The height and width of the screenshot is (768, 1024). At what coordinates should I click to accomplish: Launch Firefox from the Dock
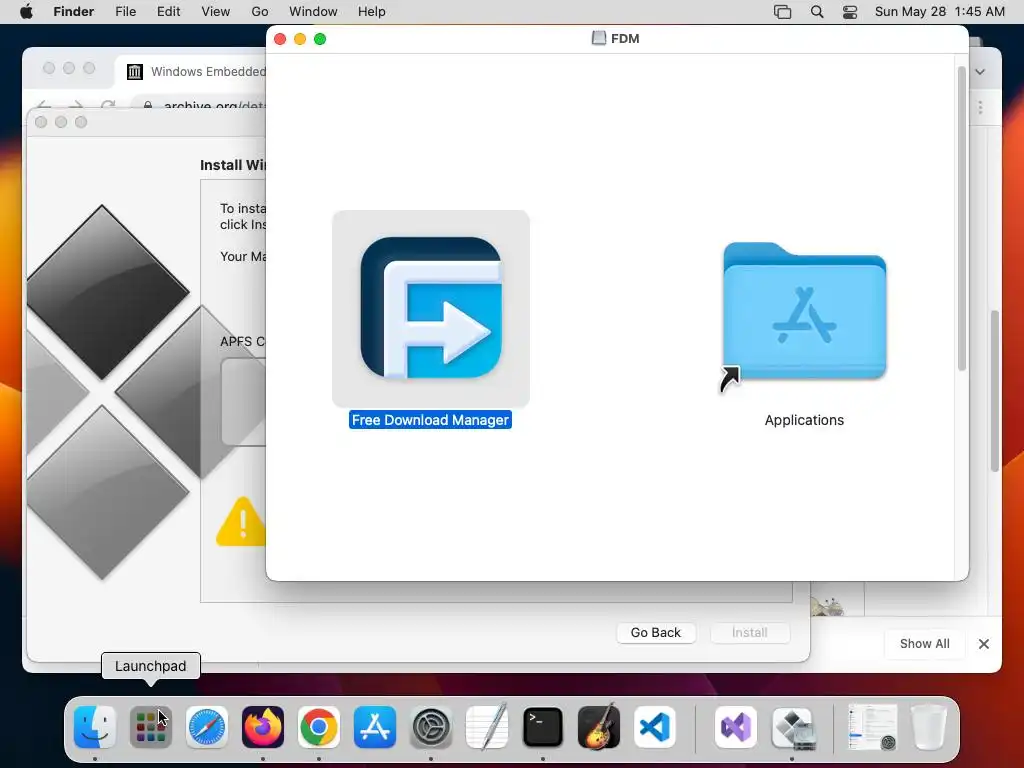(x=263, y=727)
